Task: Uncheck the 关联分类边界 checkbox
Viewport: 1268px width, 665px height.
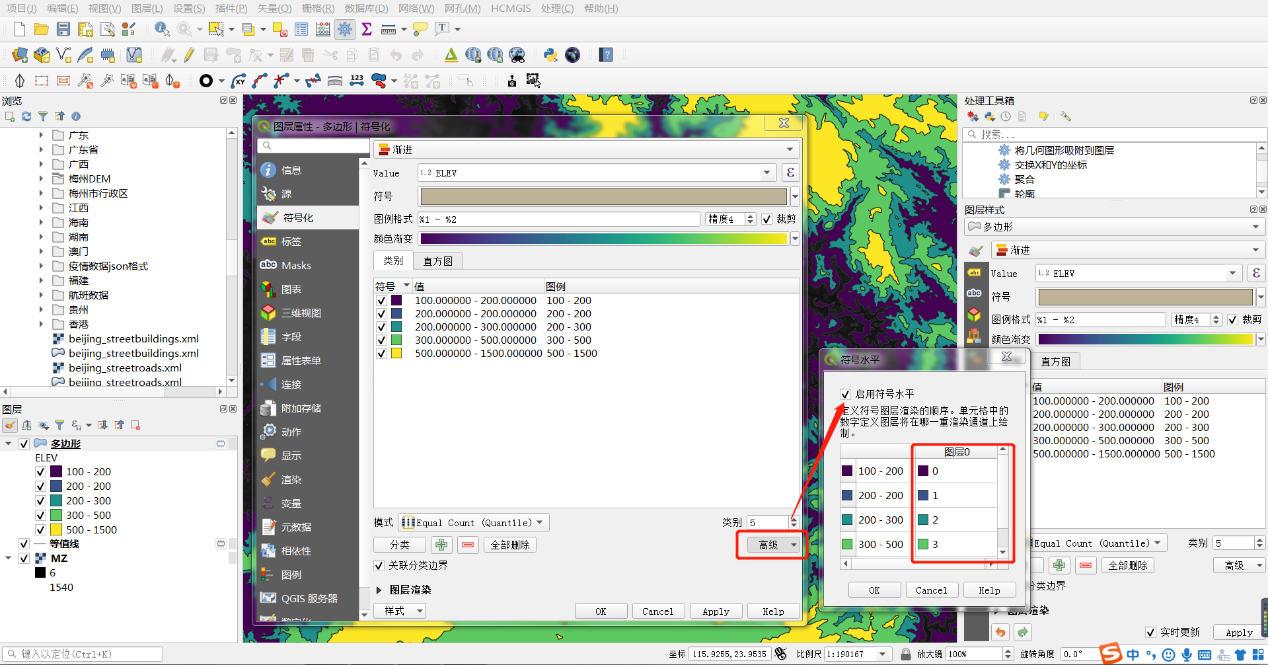Action: pyautogui.click(x=379, y=566)
